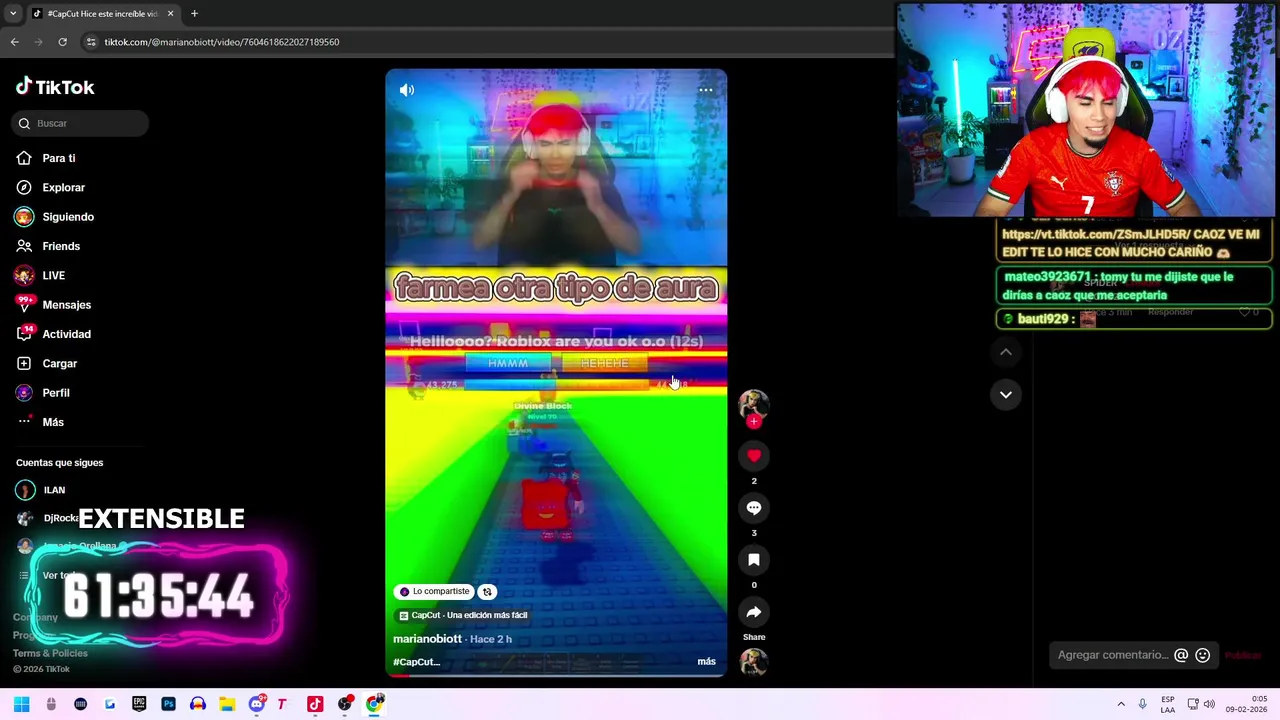Click the Agregar comentario field

pyautogui.click(x=1113, y=655)
